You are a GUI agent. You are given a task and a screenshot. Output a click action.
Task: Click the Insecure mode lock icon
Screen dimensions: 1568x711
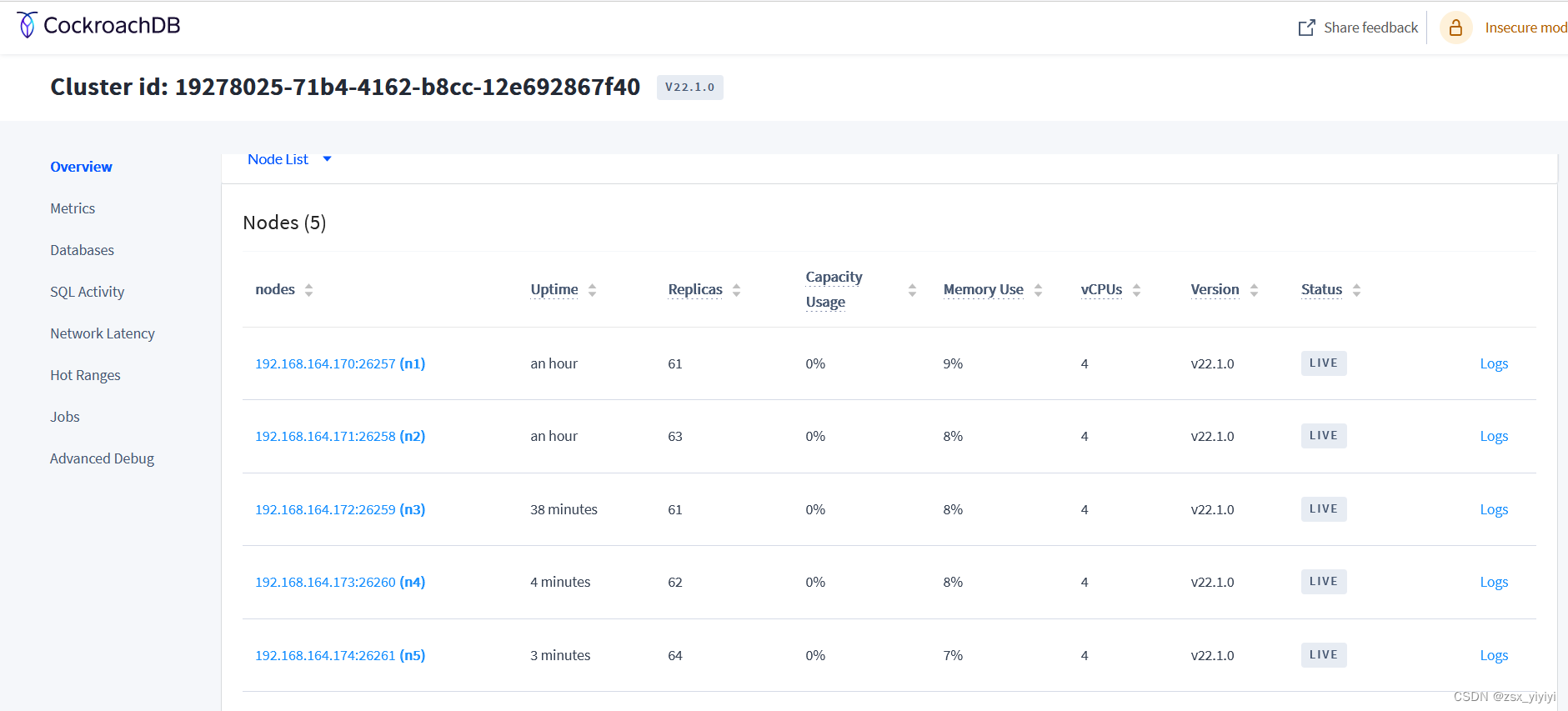[x=1455, y=28]
